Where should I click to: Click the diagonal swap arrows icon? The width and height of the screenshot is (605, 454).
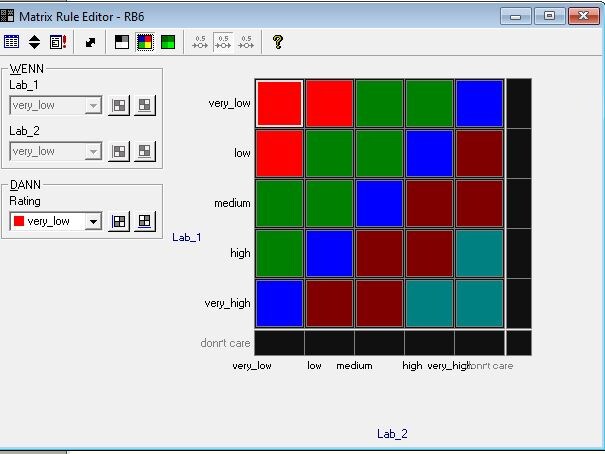click(90, 42)
